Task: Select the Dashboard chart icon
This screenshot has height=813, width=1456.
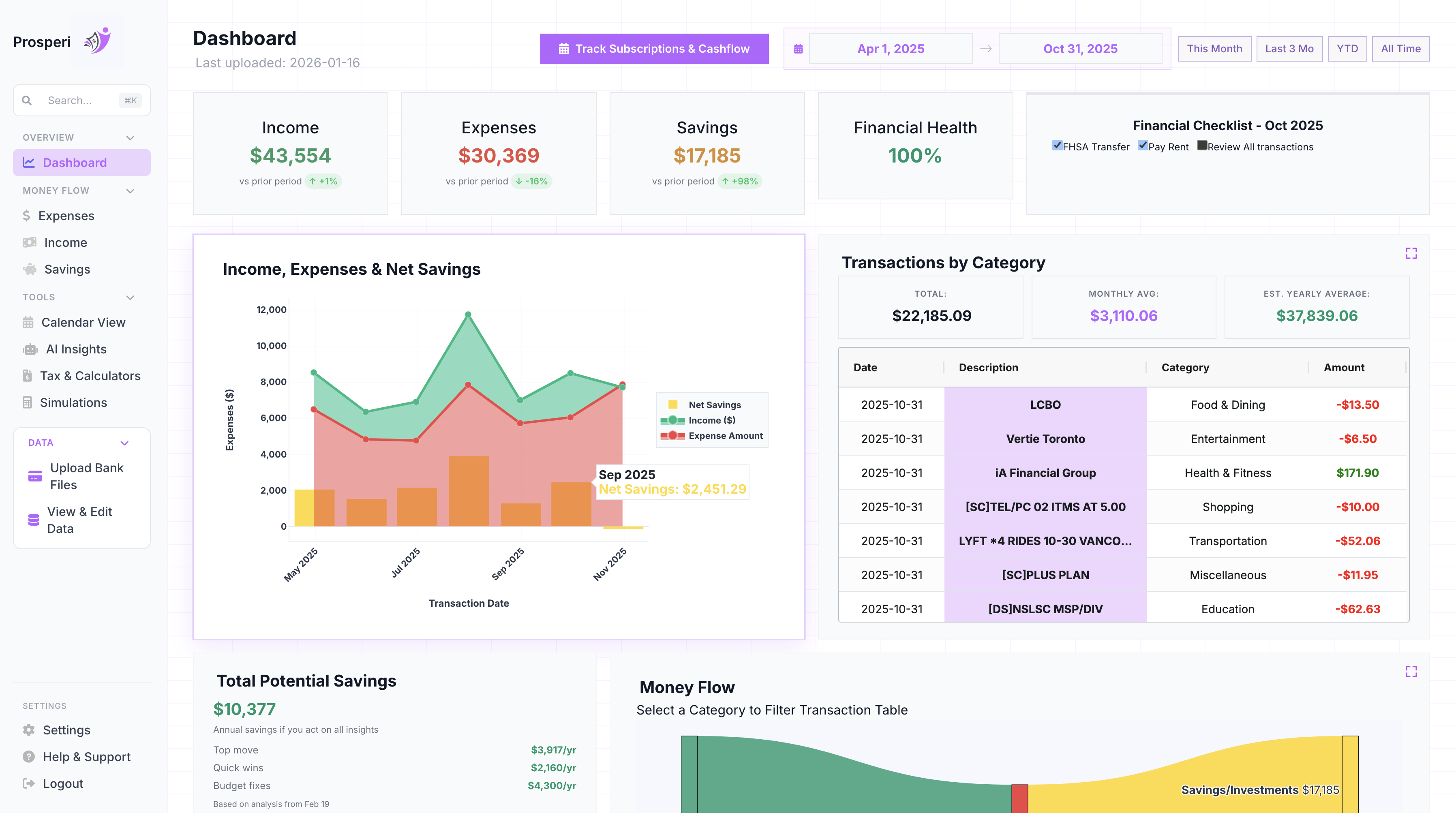Action: 28,163
